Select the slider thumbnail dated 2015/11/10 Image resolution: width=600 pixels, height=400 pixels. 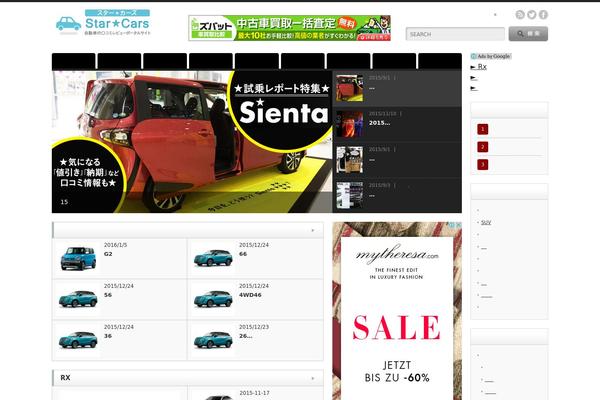349,124
